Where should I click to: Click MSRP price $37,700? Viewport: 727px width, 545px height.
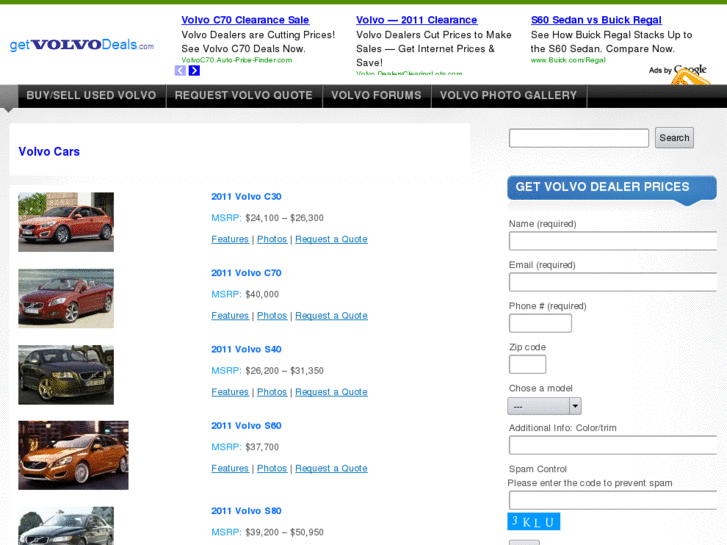(x=262, y=447)
